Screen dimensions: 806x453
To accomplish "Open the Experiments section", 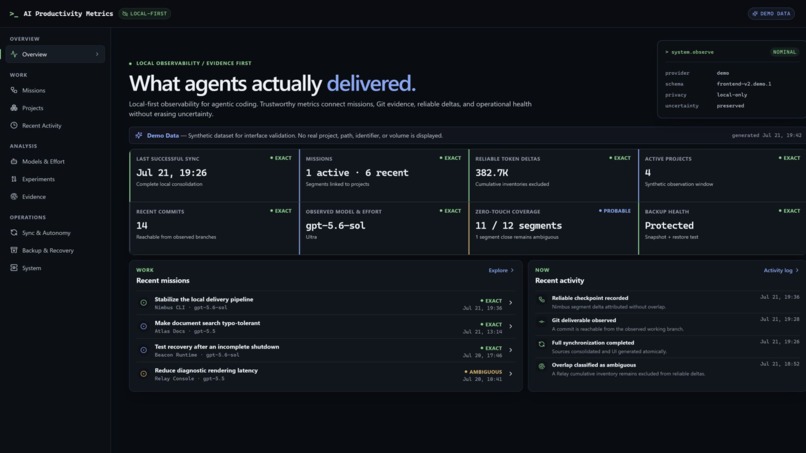I will (x=55, y=179).
